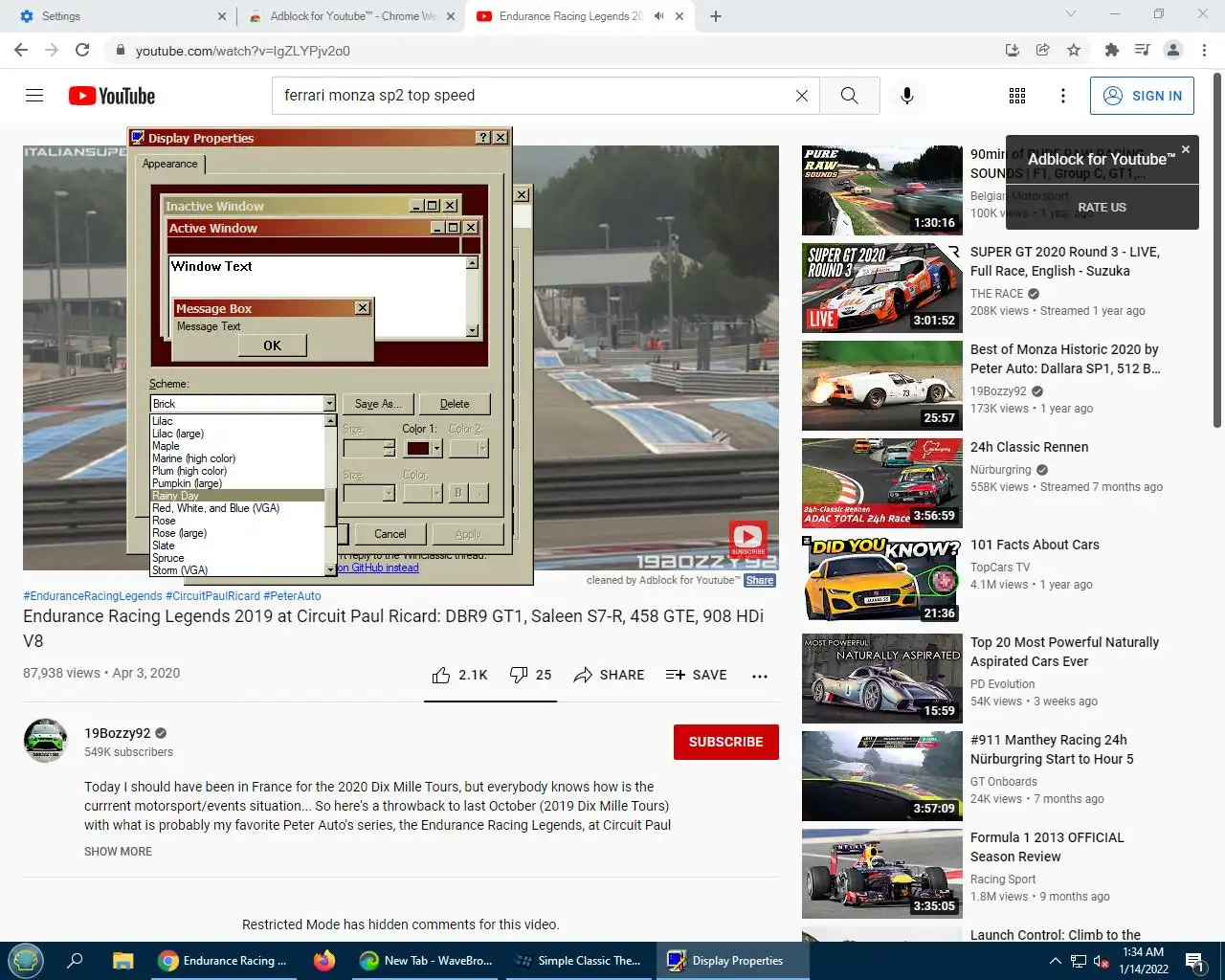Click the Color 1 dark red swatch
The height and width of the screenshot is (980, 1225).
tap(418, 448)
